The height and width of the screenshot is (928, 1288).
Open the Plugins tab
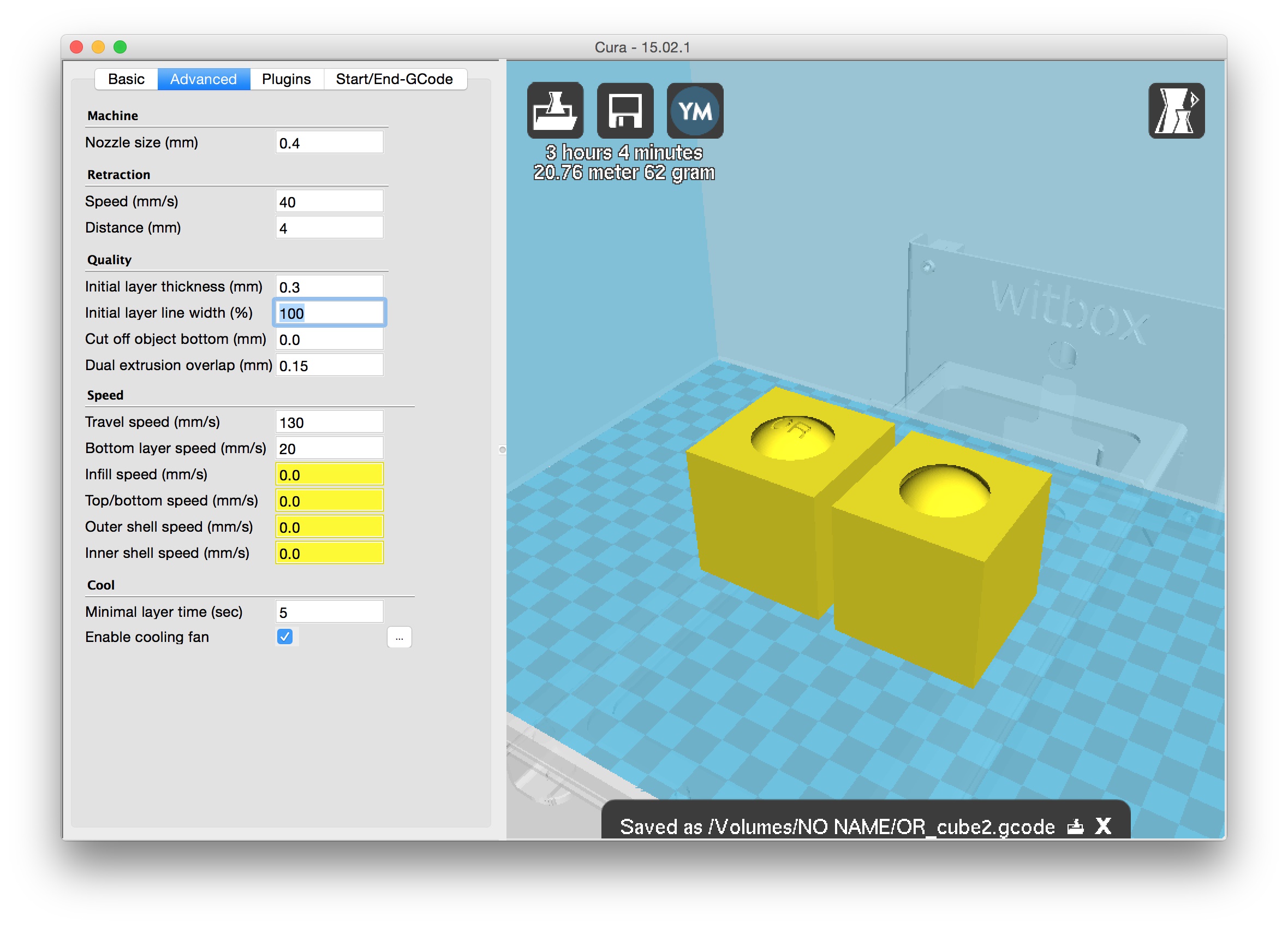[x=286, y=79]
